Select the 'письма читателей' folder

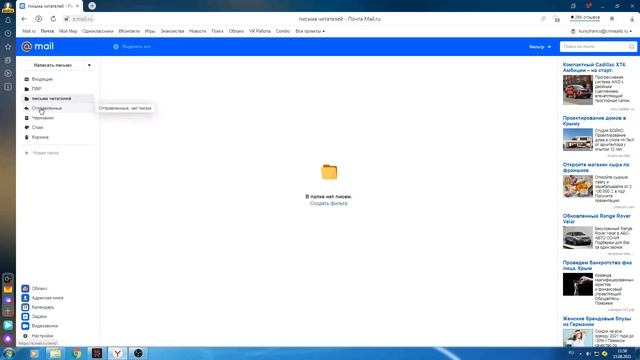(58, 98)
